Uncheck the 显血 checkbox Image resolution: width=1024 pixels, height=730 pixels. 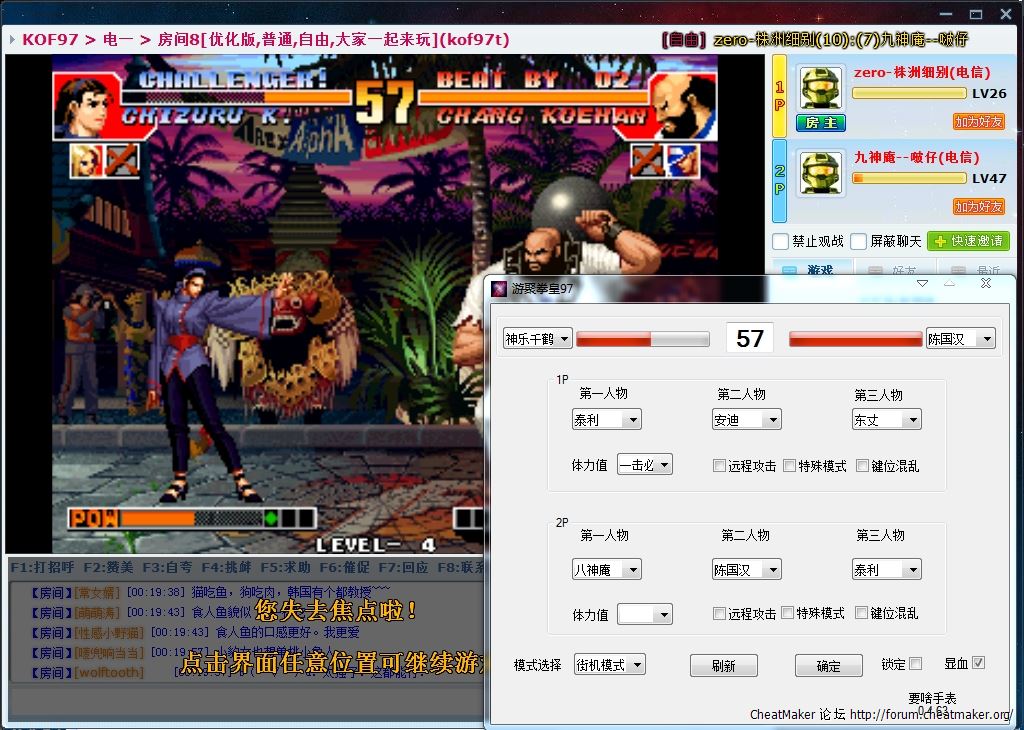click(978, 663)
